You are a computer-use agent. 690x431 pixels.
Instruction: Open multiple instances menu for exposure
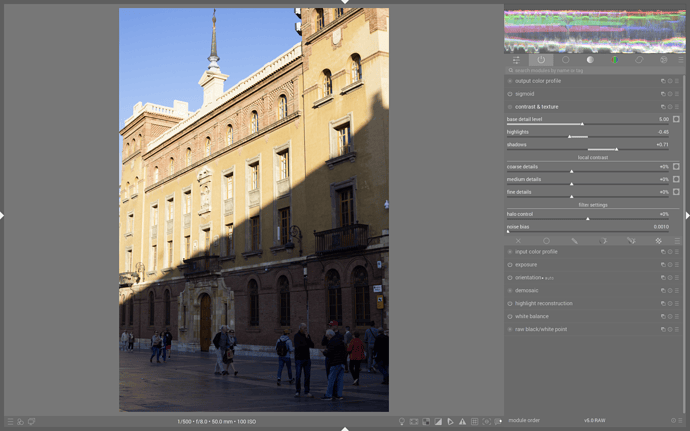663,265
